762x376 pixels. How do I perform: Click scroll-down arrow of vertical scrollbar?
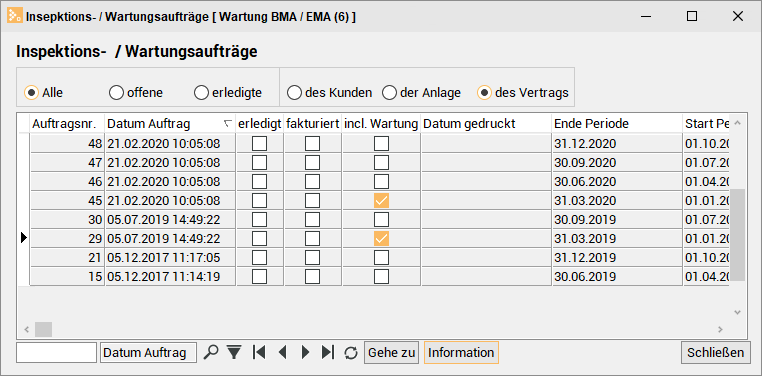pyautogui.click(x=737, y=312)
